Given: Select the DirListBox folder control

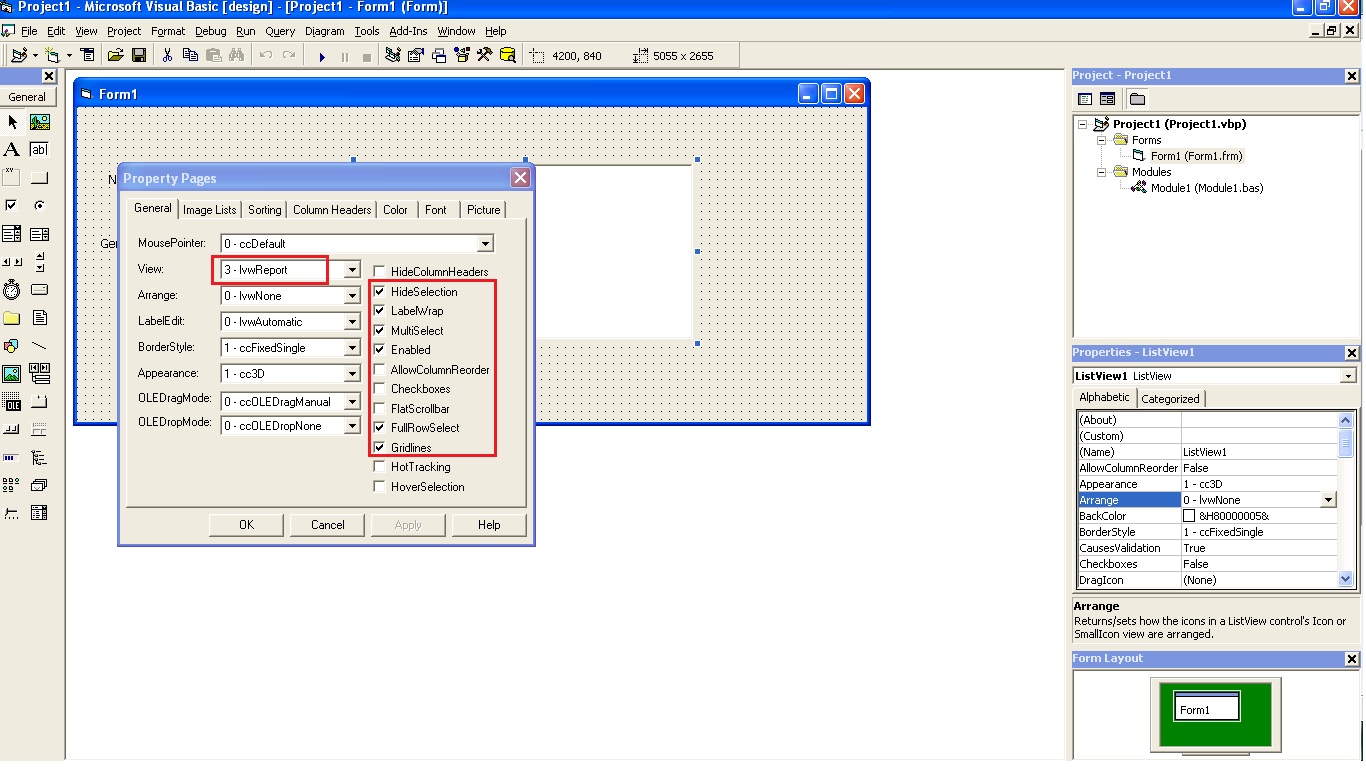Looking at the screenshot, I should click(12, 318).
